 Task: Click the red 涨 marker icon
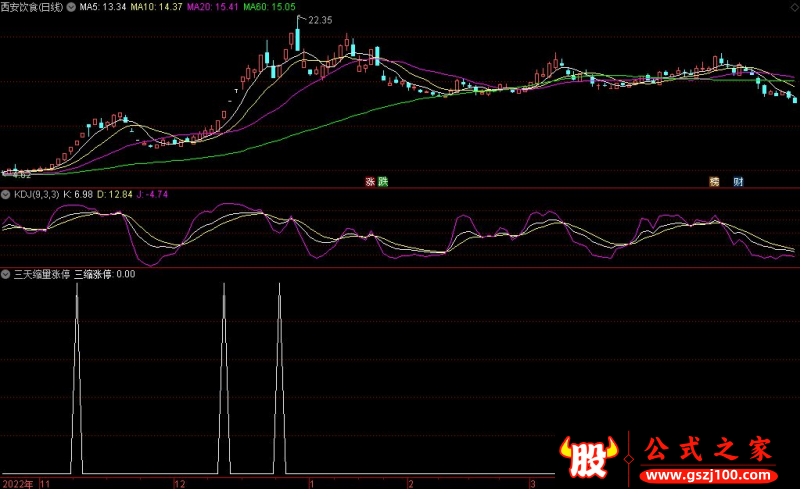369,182
